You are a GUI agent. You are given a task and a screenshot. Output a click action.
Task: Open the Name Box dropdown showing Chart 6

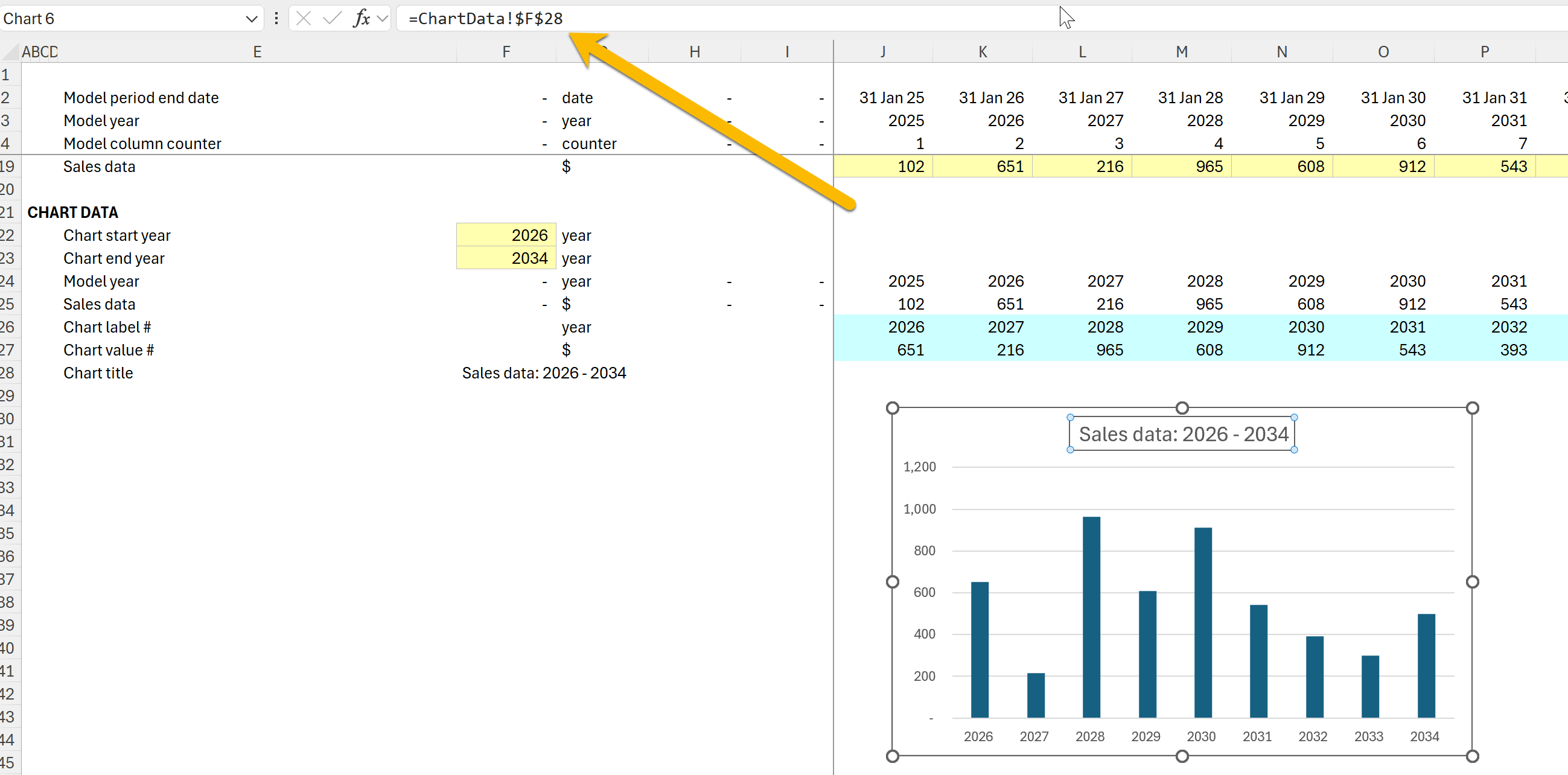(x=252, y=19)
